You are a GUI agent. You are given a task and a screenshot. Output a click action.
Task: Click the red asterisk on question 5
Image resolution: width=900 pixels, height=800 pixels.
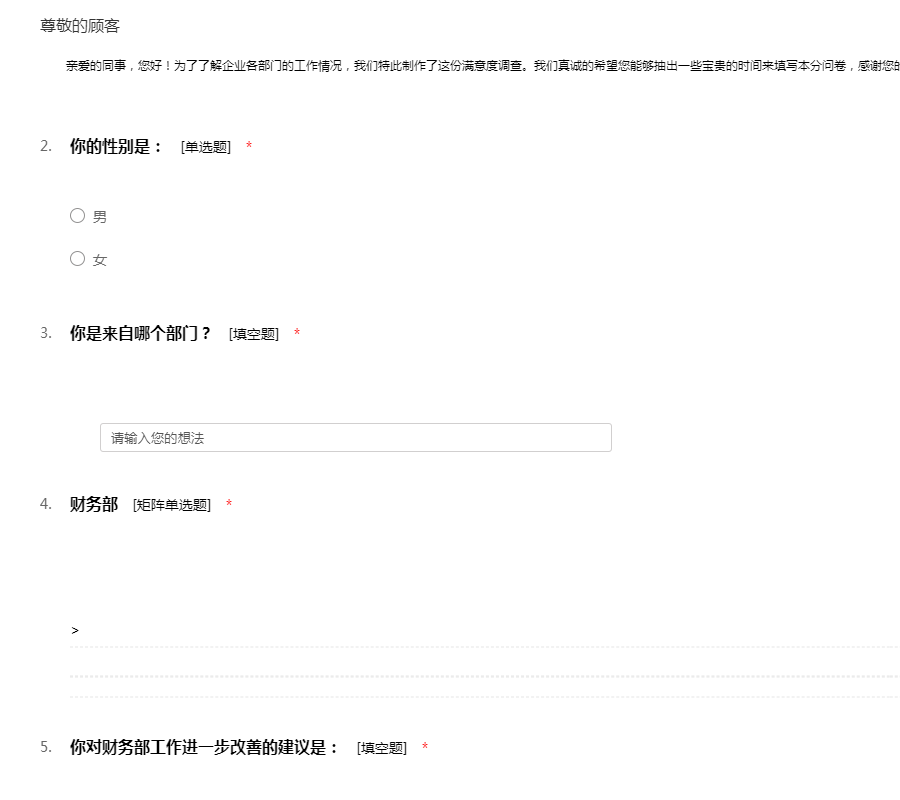point(425,748)
